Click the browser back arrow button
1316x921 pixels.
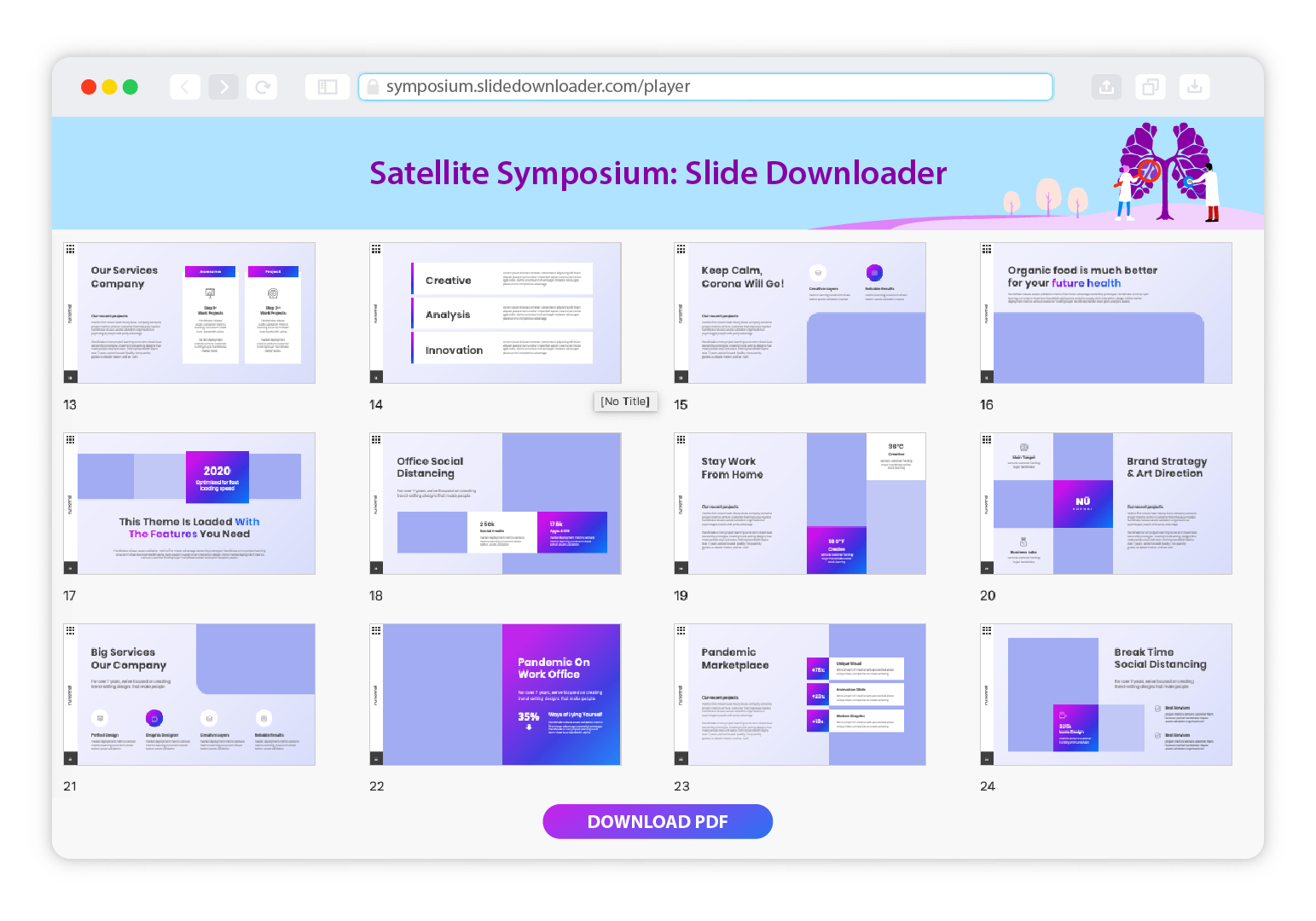point(185,87)
